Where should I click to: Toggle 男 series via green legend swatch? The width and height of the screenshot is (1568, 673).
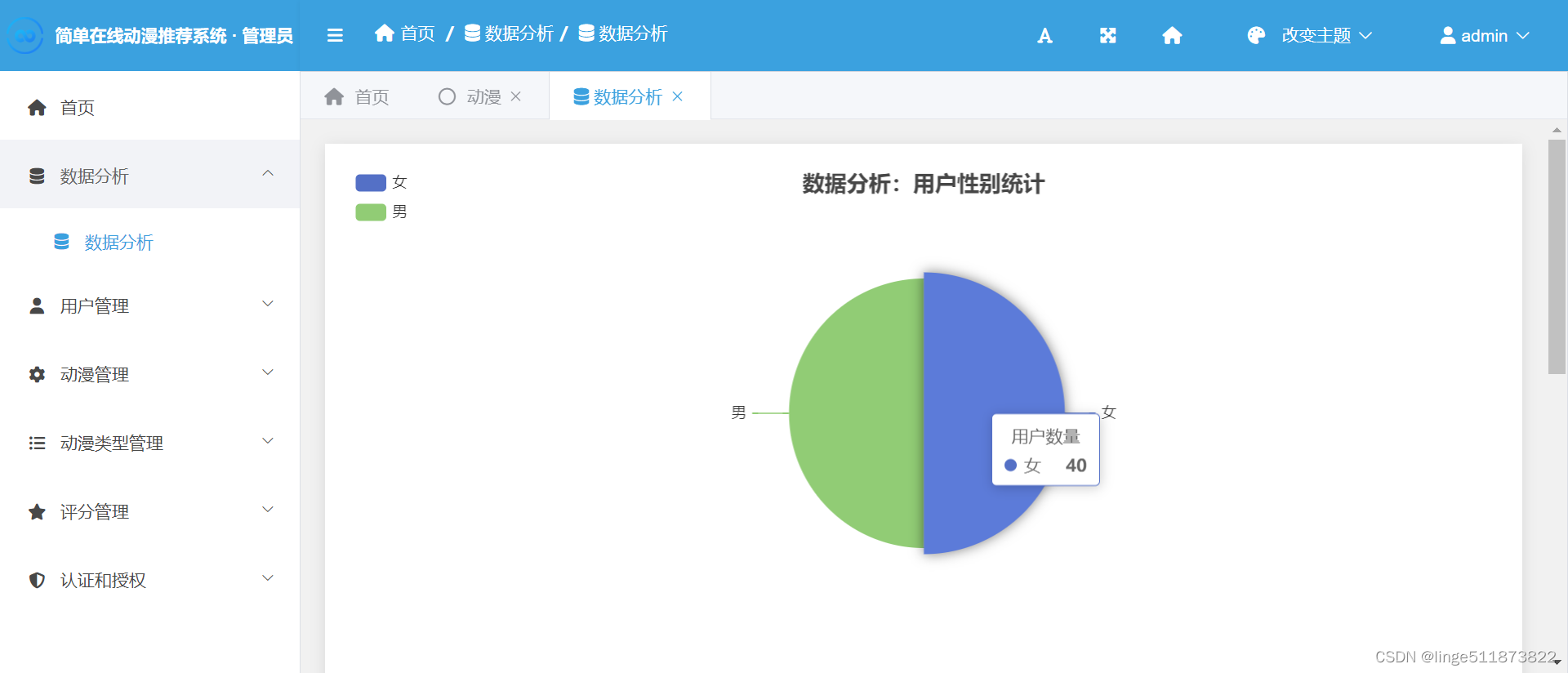pyautogui.click(x=371, y=212)
